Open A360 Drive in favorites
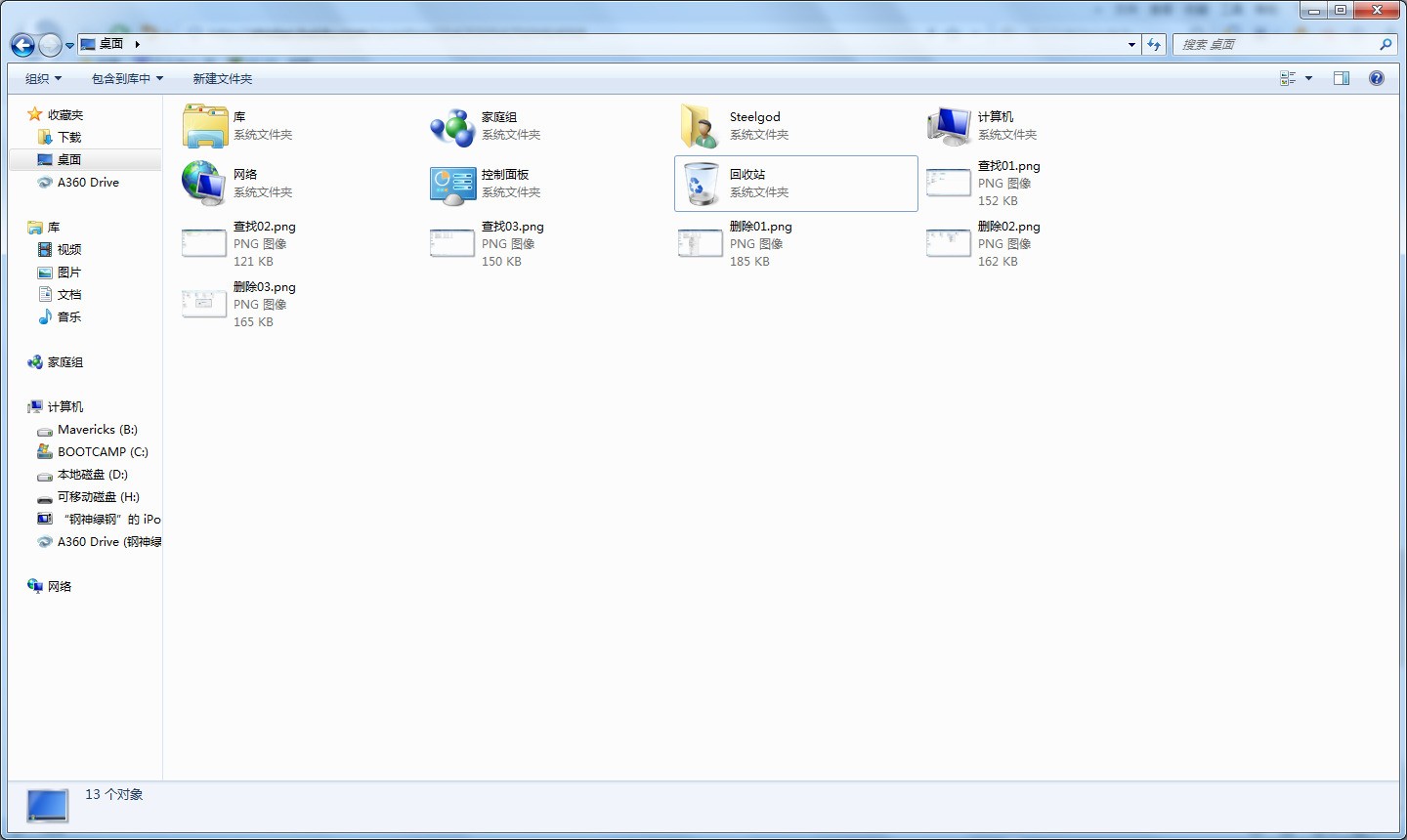This screenshot has height=840, width=1407. pos(88,182)
